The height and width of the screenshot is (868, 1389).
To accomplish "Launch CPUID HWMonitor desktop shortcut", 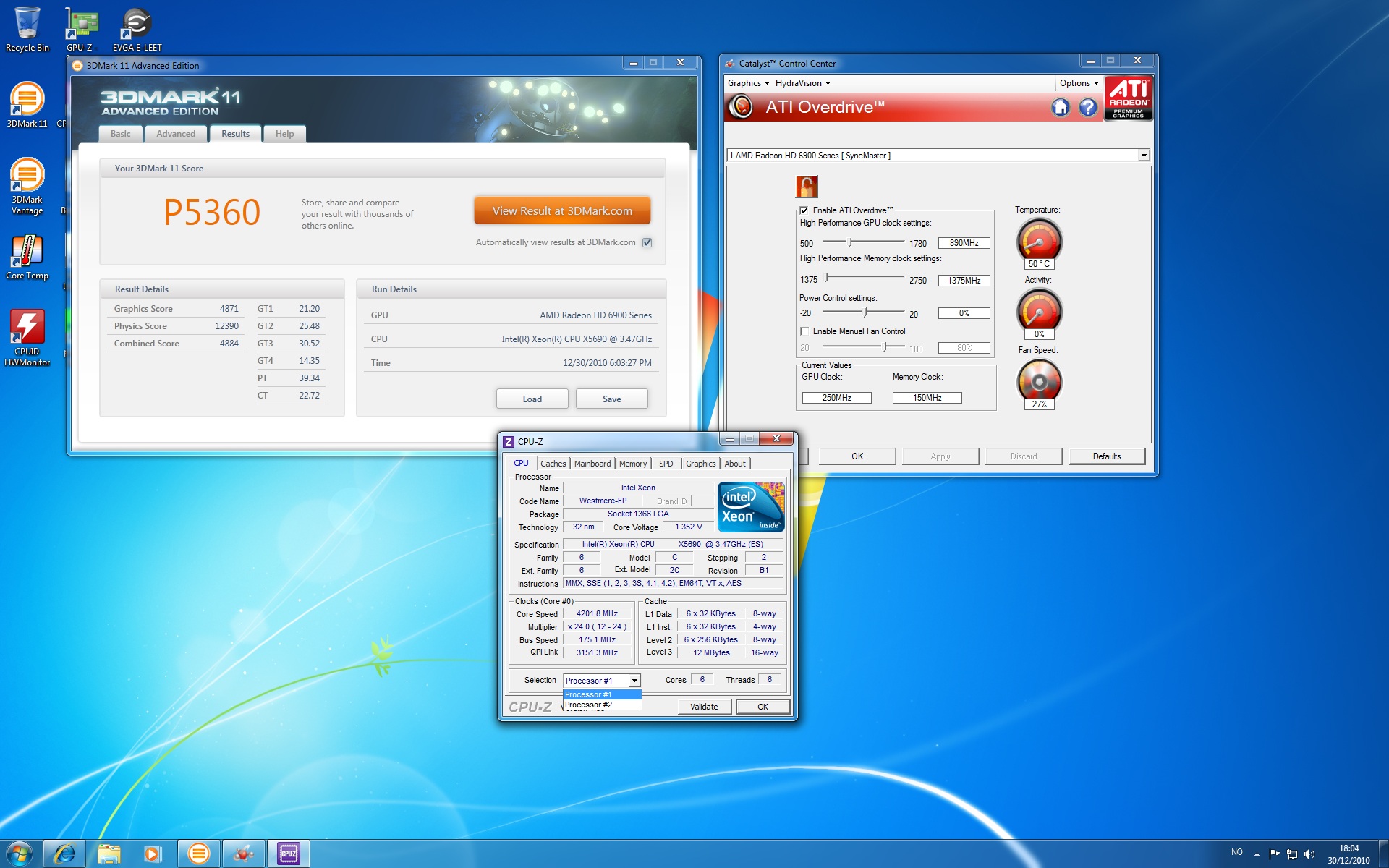I will pos(27,338).
